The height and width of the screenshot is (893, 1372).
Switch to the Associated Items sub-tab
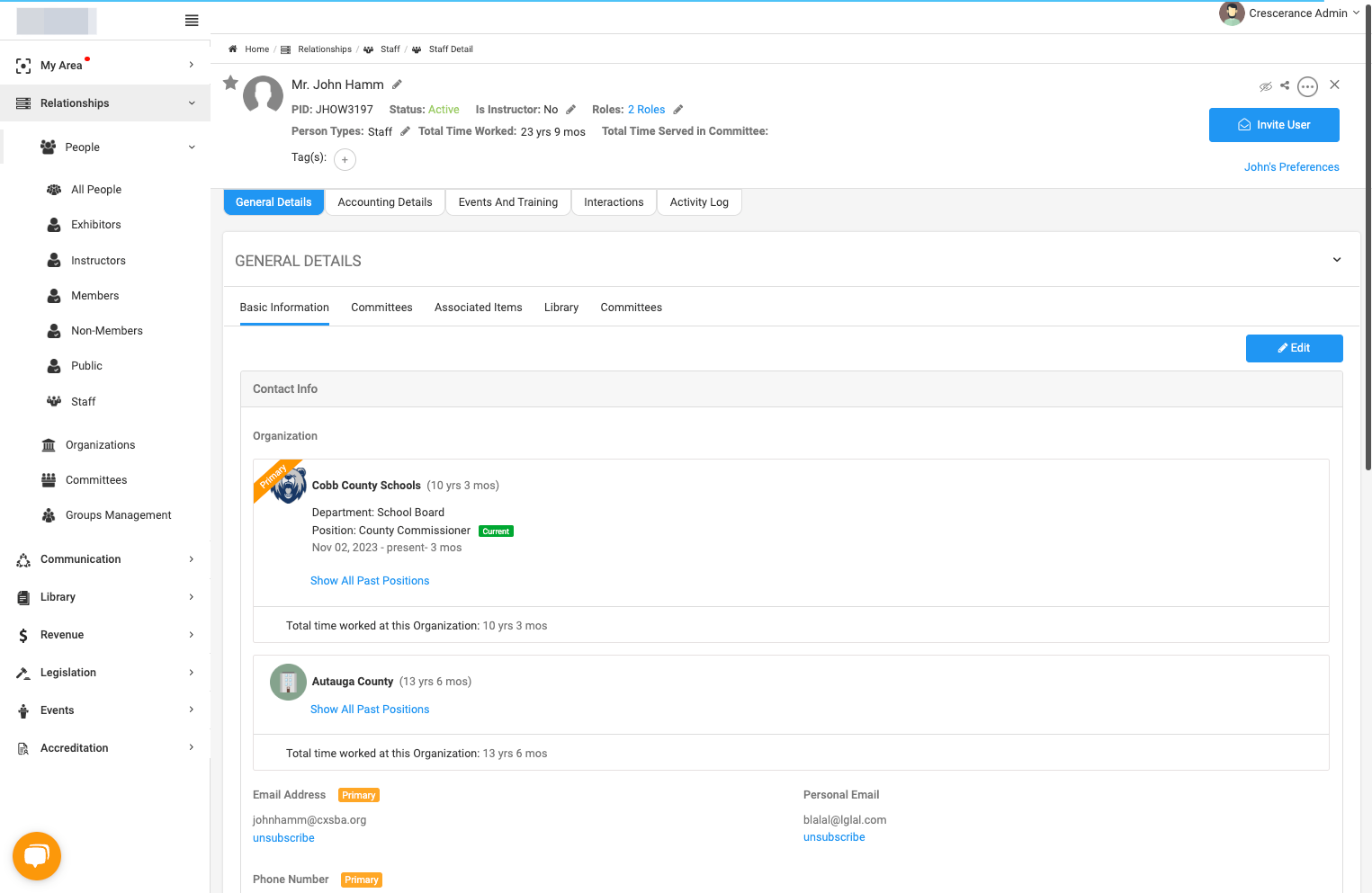[x=479, y=308]
